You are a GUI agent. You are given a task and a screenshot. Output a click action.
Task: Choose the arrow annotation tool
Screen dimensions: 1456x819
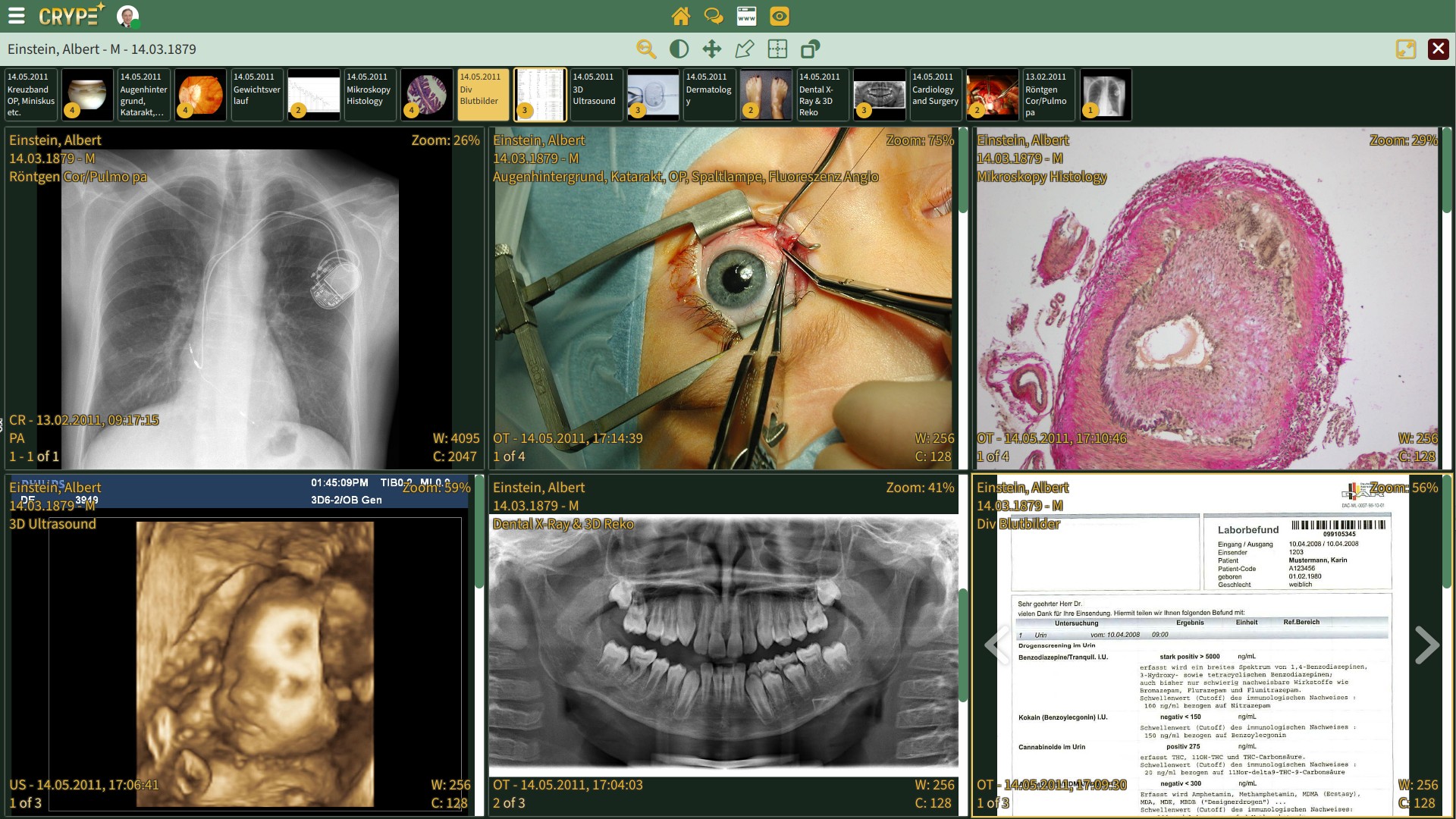coord(744,49)
